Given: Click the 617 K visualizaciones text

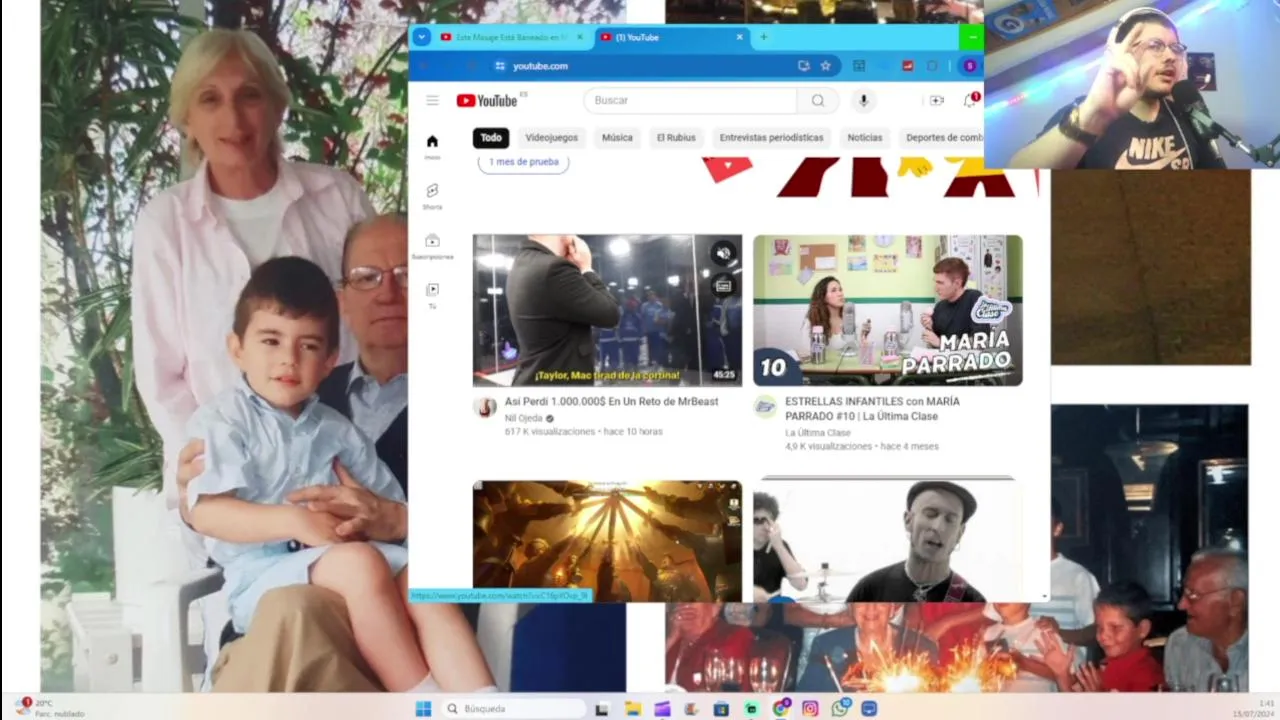Looking at the screenshot, I should [x=550, y=432].
